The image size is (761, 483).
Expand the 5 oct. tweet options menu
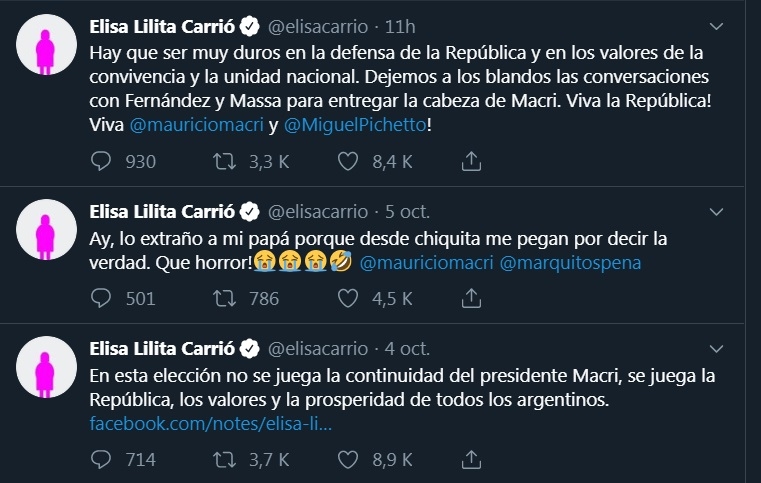pos(716,212)
